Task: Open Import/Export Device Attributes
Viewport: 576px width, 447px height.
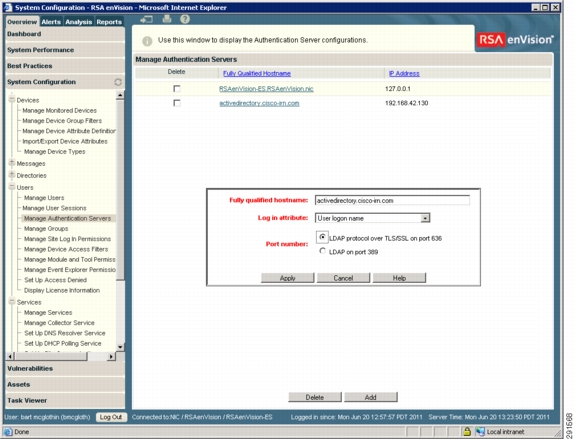Action: pyautogui.click(x=65, y=141)
